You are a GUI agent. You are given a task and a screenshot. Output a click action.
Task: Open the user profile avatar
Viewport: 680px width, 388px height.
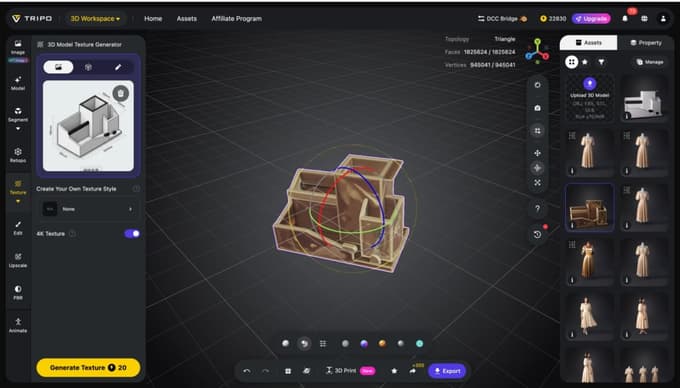663,19
